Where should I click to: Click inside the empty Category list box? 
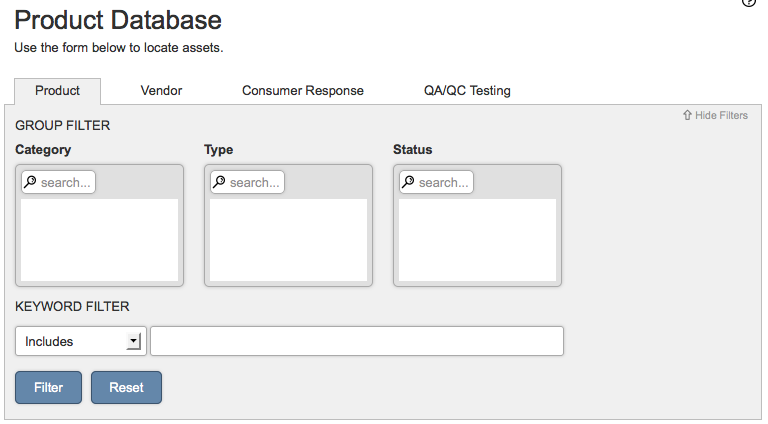[99, 240]
